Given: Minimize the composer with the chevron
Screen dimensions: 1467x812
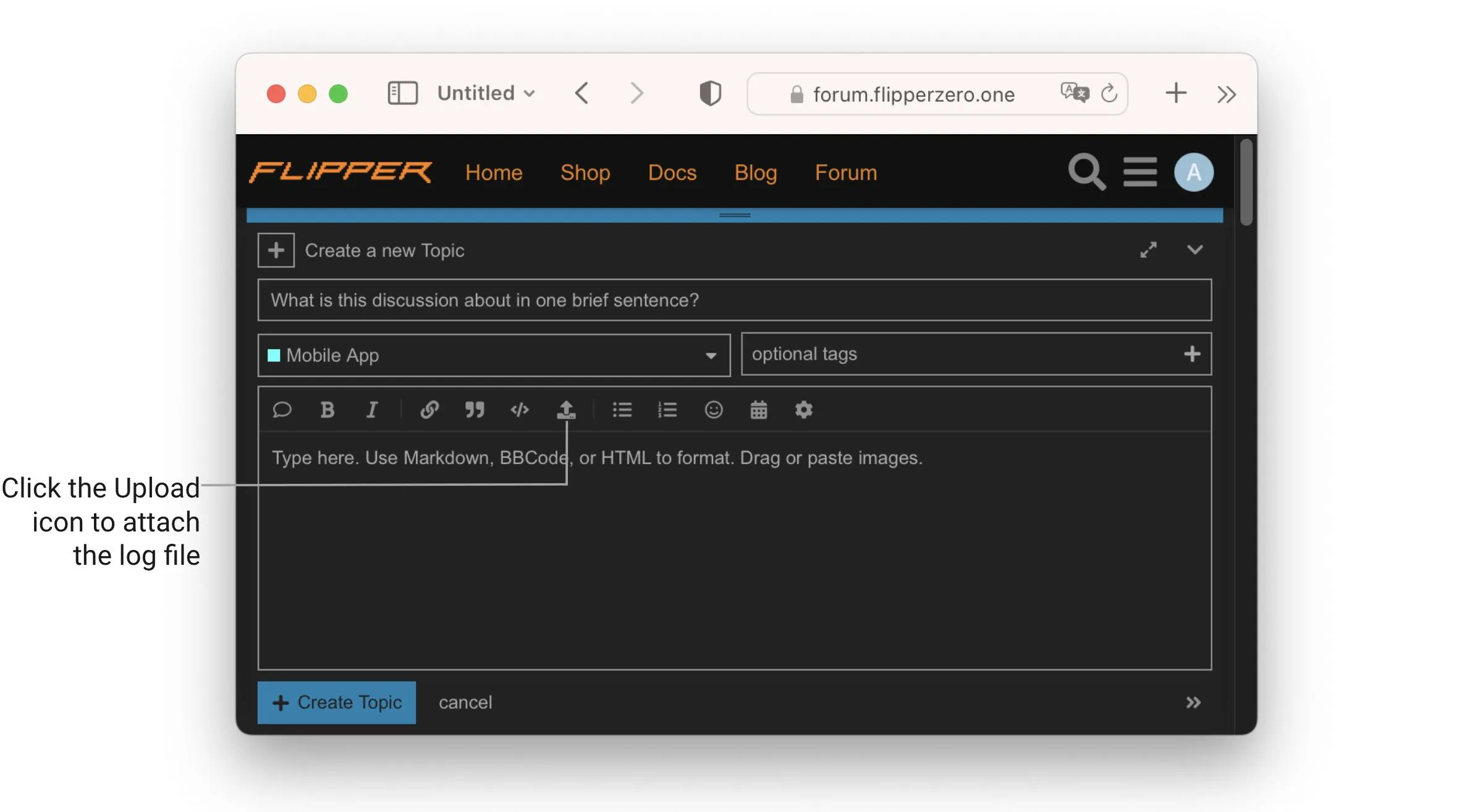Looking at the screenshot, I should click(x=1195, y=250).
